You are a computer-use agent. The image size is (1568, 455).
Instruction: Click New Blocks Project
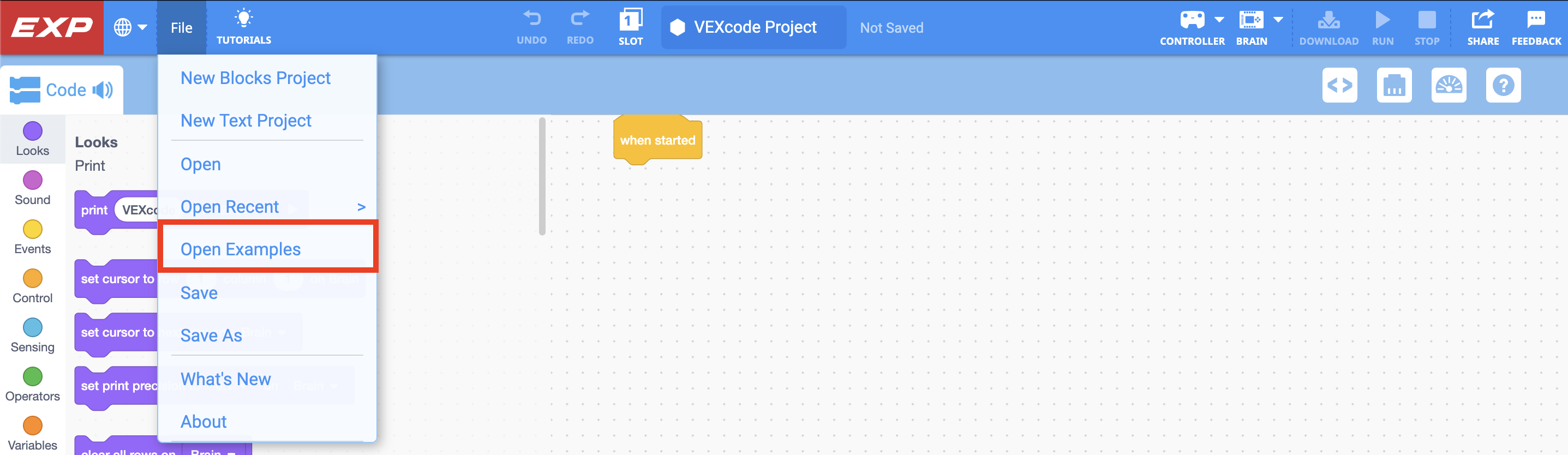[255, 78]
